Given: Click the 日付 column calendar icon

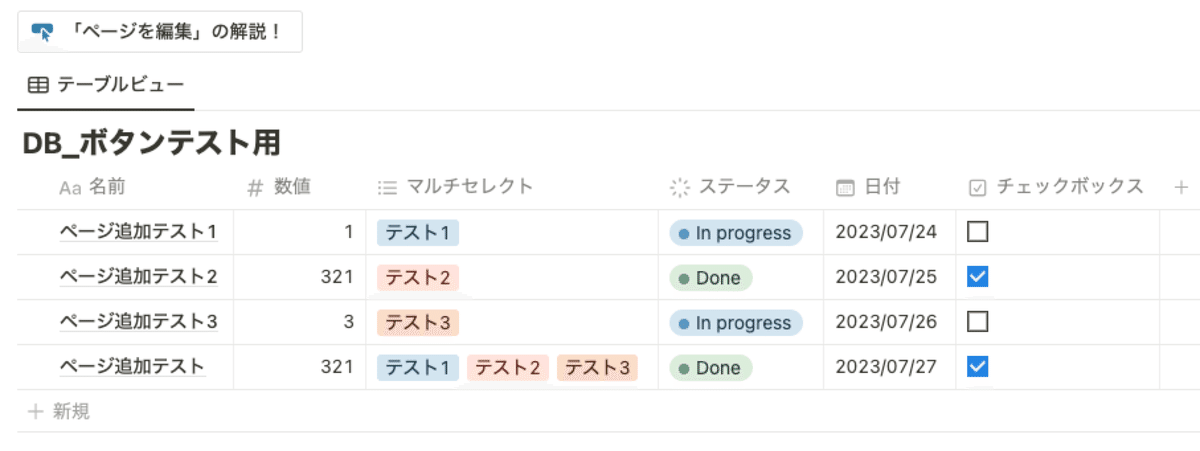Looking at the screenshot, I should 845,187.
